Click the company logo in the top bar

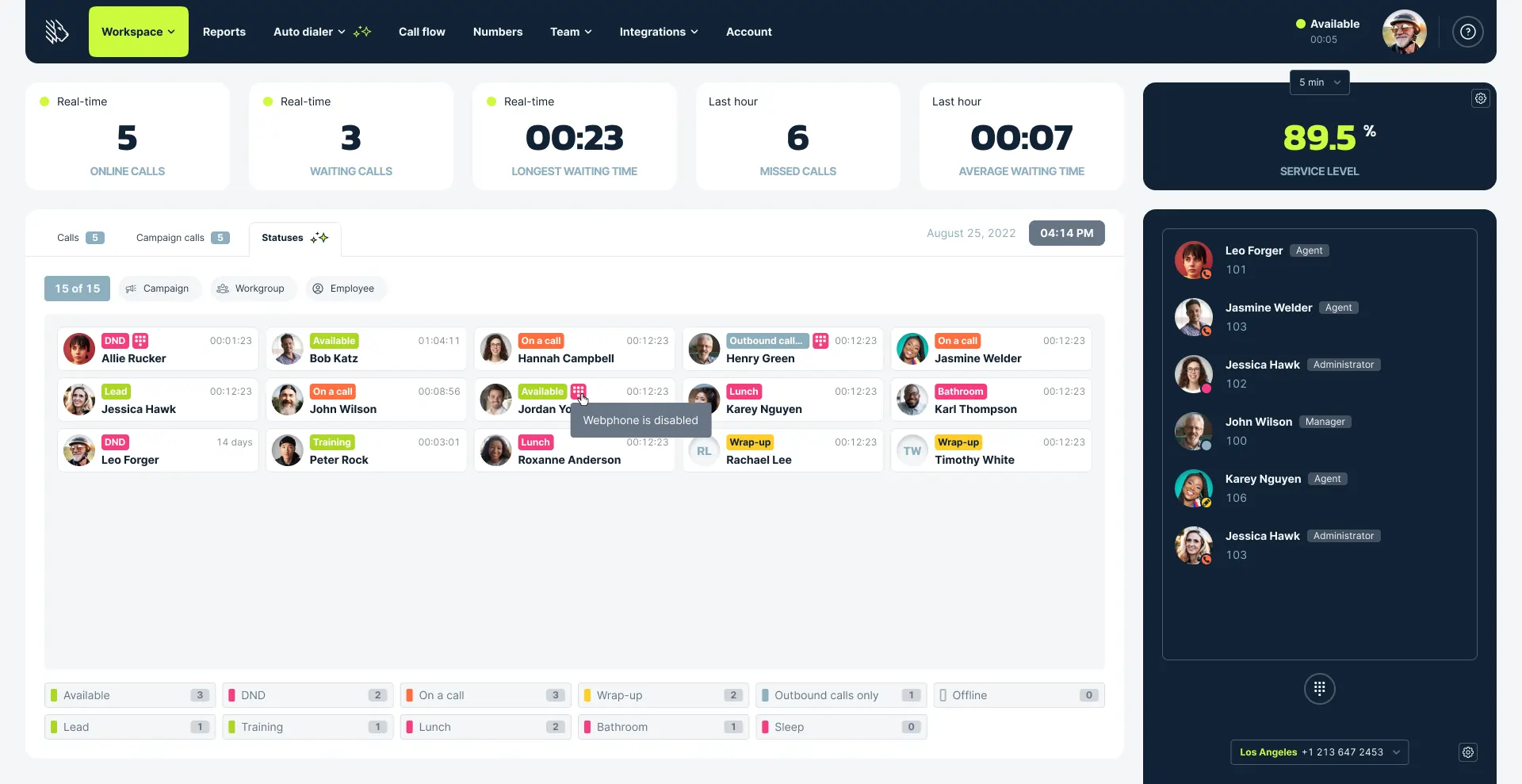[55, 32]
